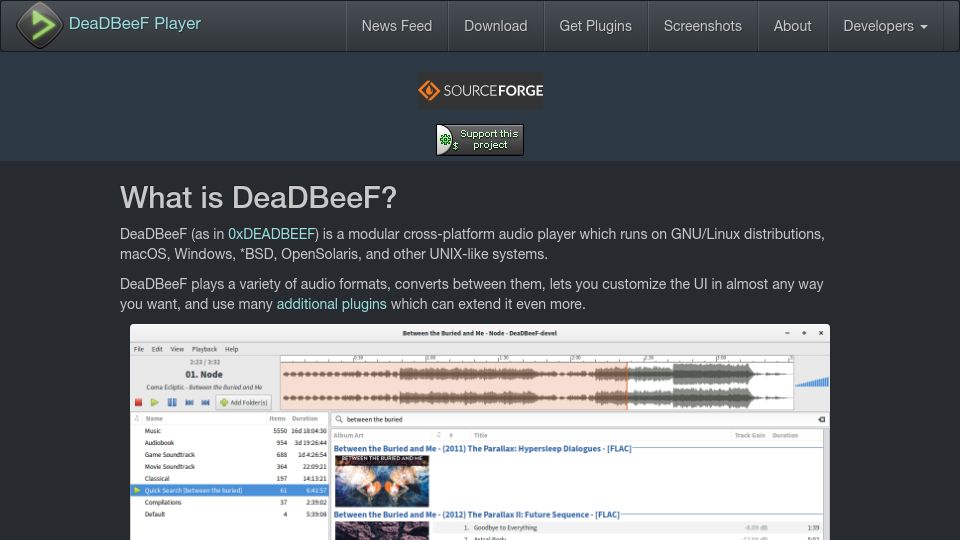Select the 'Music' playlist row

pos(230,431)
